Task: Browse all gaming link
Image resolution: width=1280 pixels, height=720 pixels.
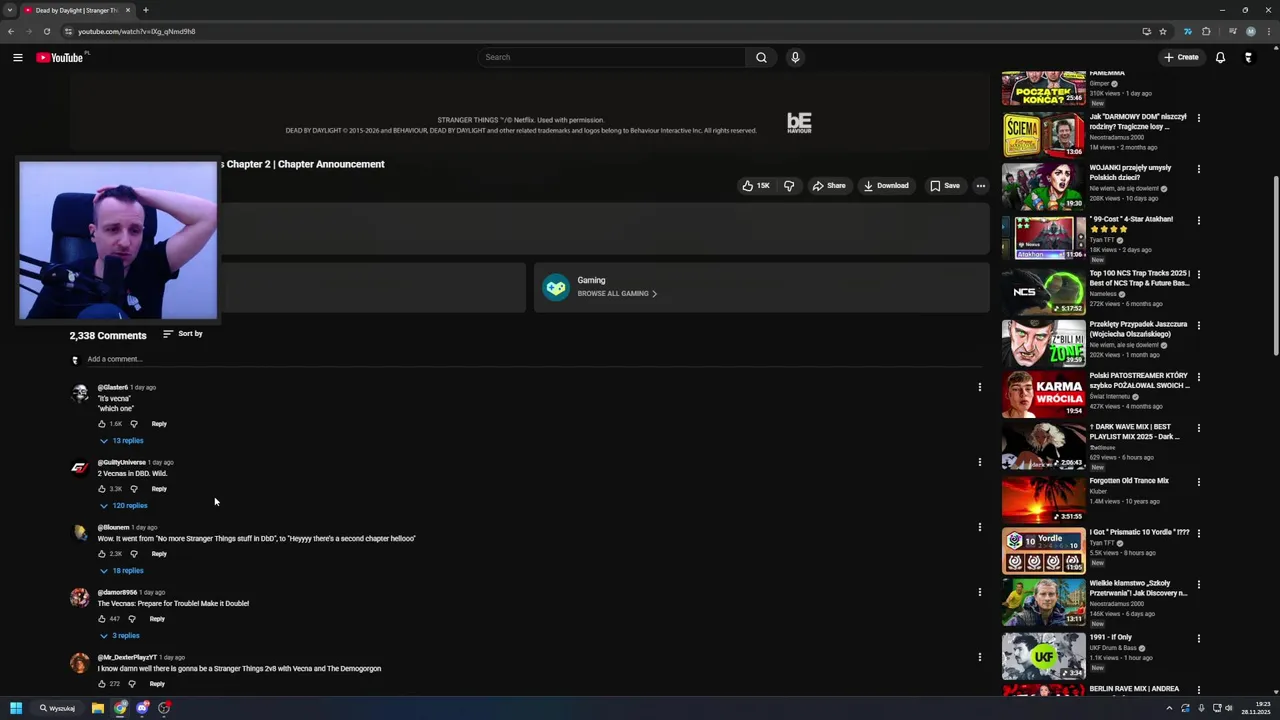Action: tap(617, 293)
